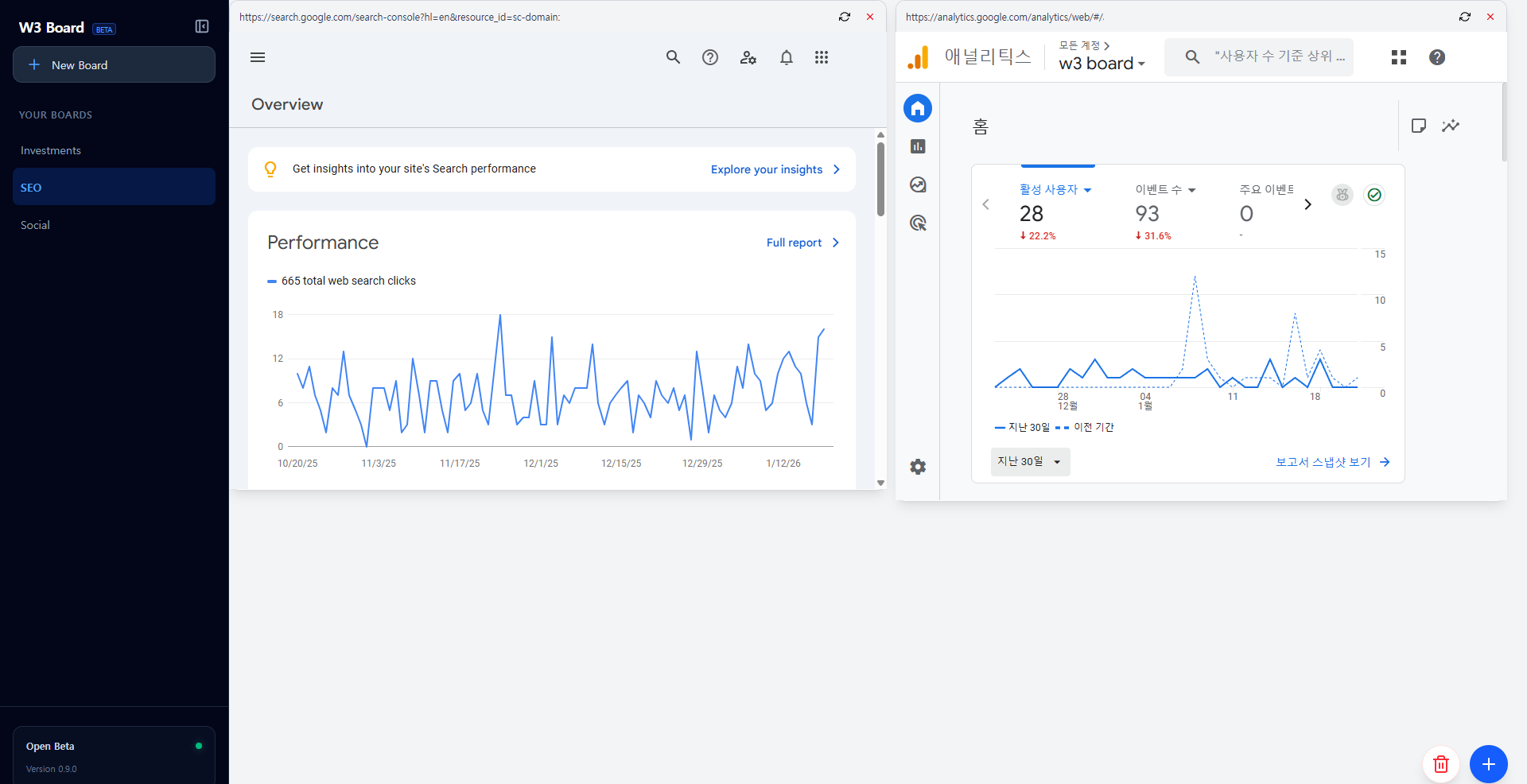1527x784 pixels.
Task: Collapse the W3 Board sidebar panel
Action: [202, 27]
